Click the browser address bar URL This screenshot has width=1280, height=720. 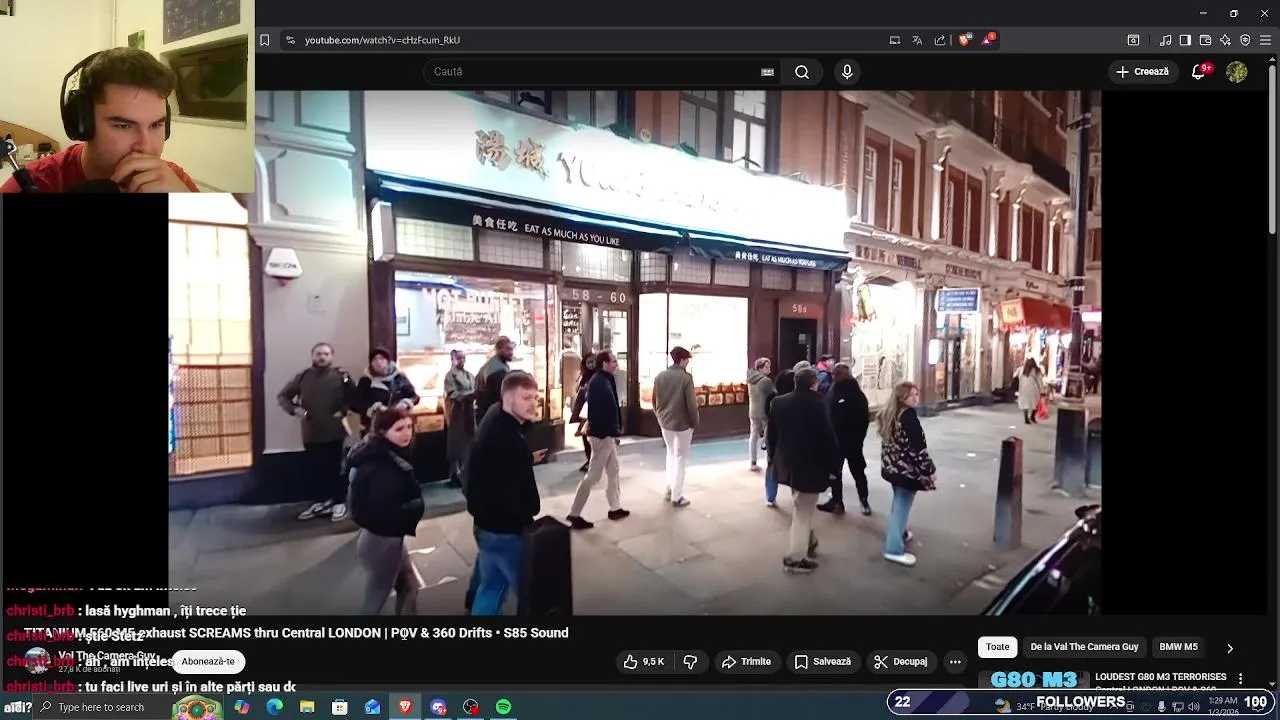click(x=382, y=40)
